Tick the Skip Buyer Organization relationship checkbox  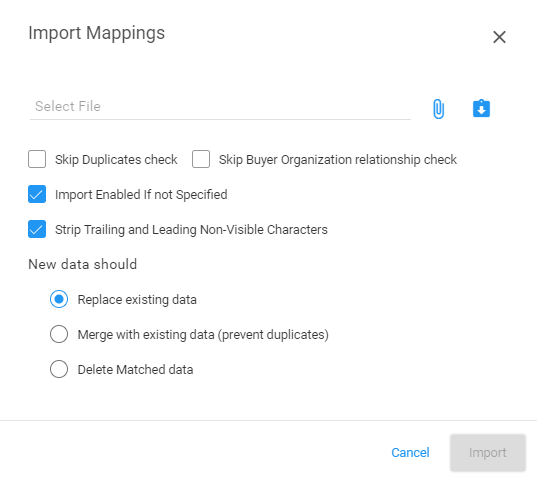tap(201, 159)
